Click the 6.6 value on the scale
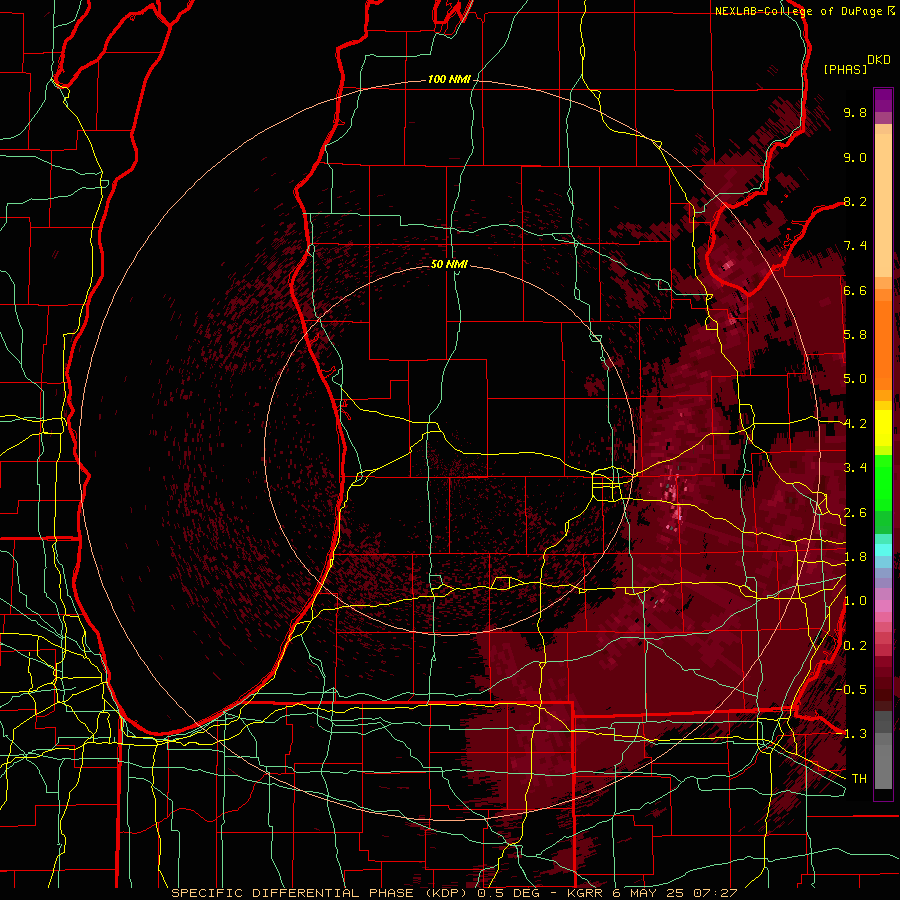900x900 pixels. point(855,290)
